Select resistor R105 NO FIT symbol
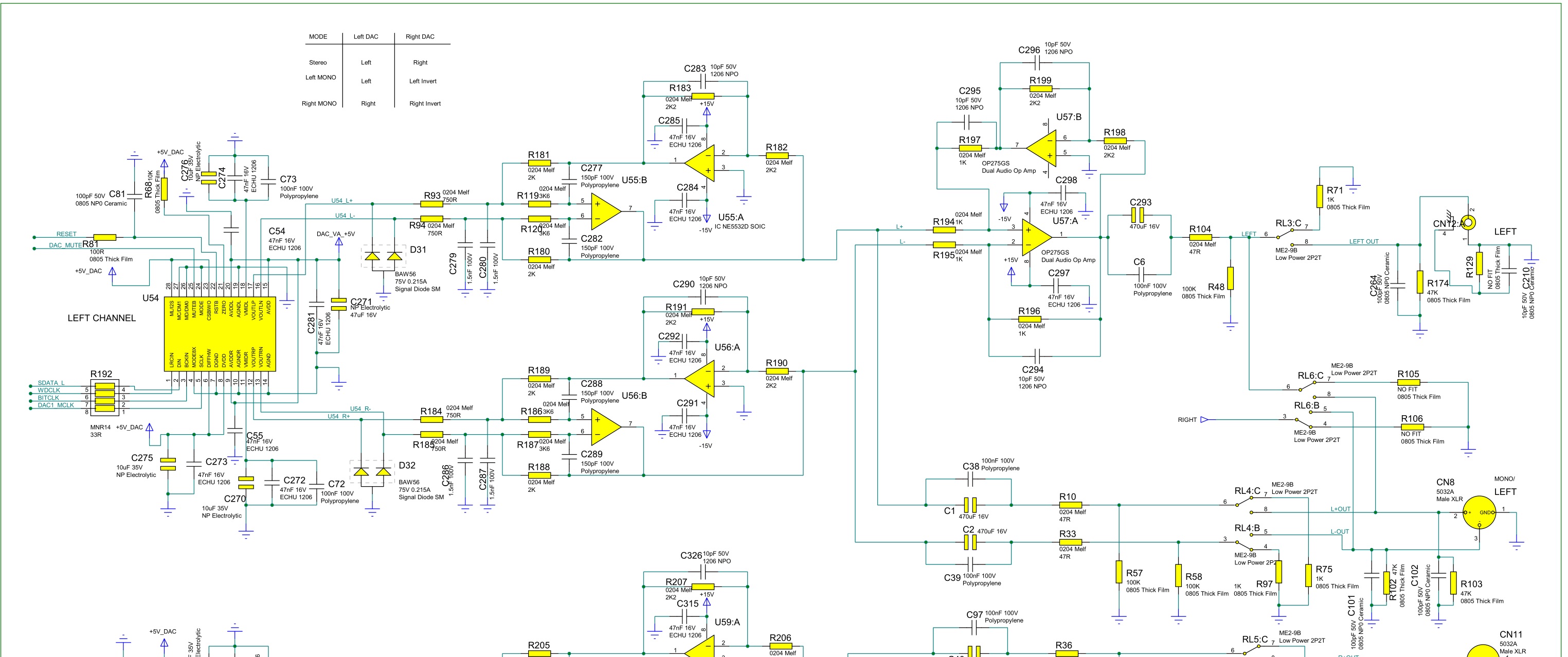Image resolution: width=1568 pixels, height=657 pixels. [x=1409, y=382]
